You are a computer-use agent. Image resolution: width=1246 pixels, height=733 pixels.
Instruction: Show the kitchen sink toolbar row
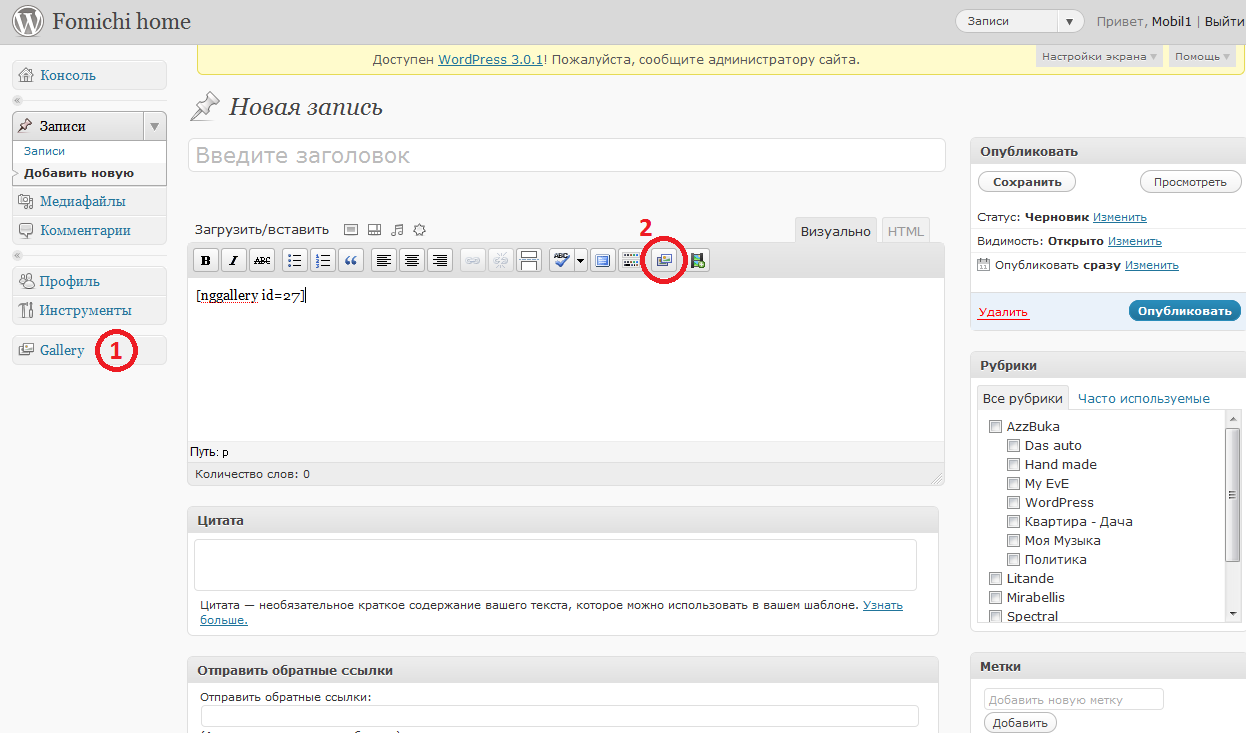click(x=631, y=260)
